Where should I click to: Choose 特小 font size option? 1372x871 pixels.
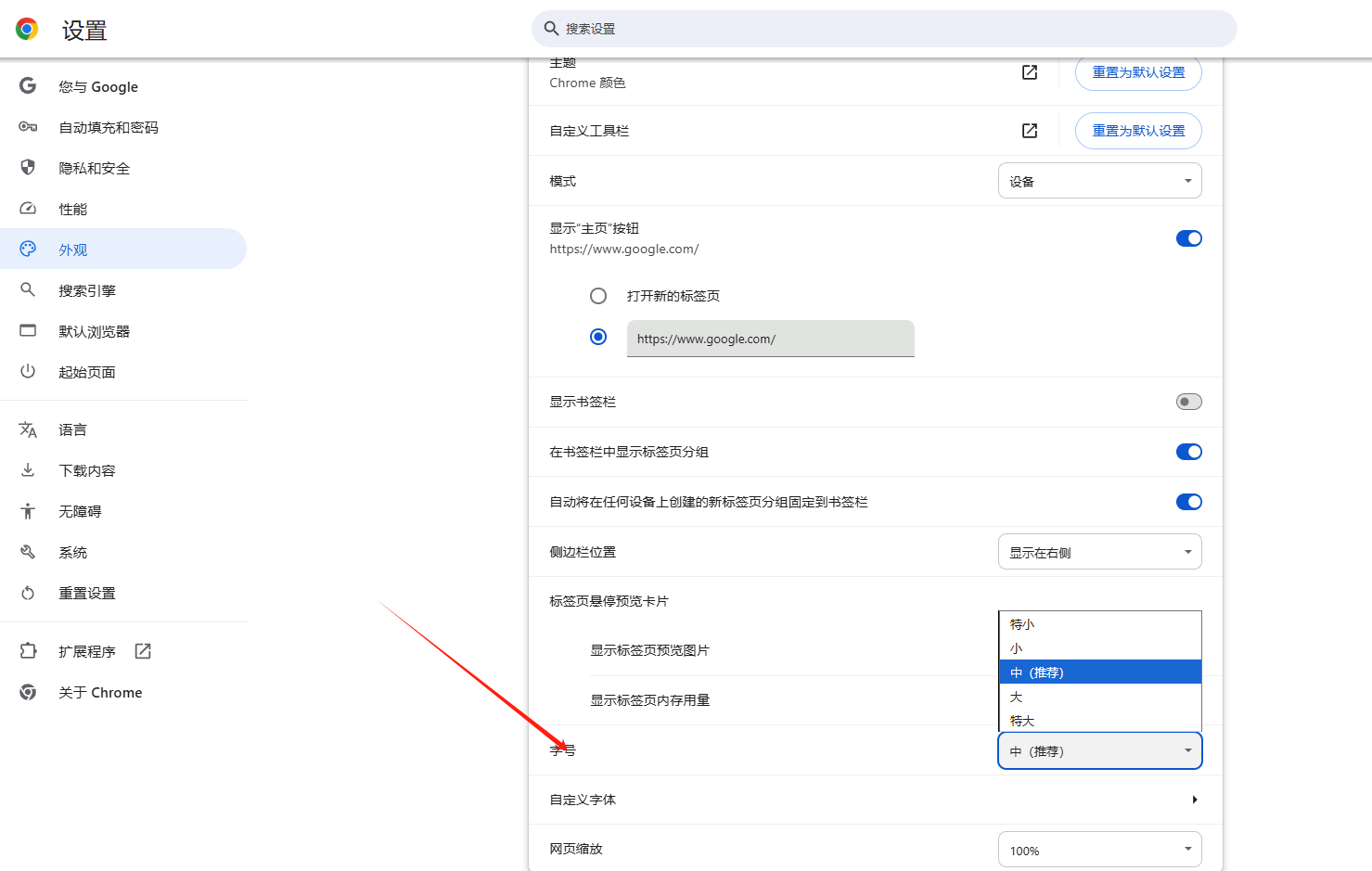pos(1100,624)
